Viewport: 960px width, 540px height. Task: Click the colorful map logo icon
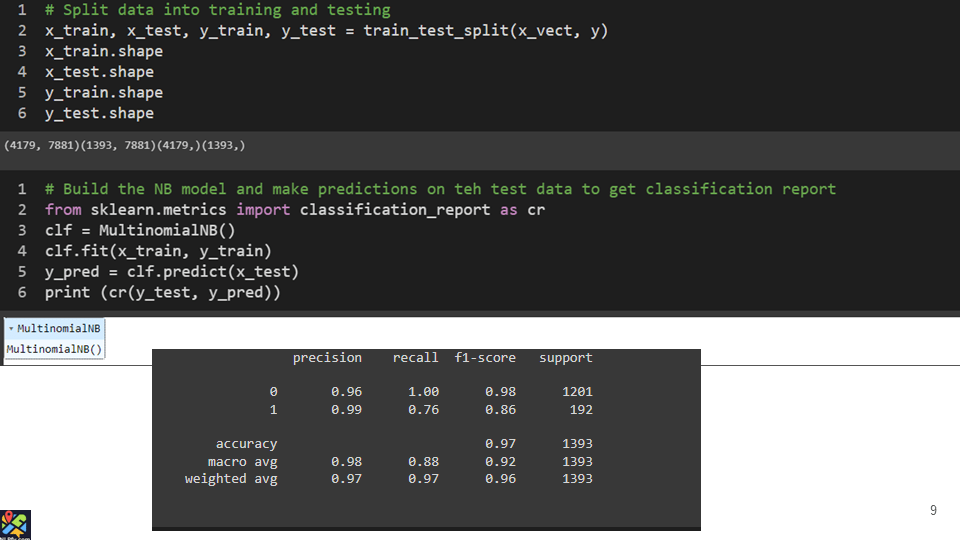pyautogui.click(x=15, y=524)
